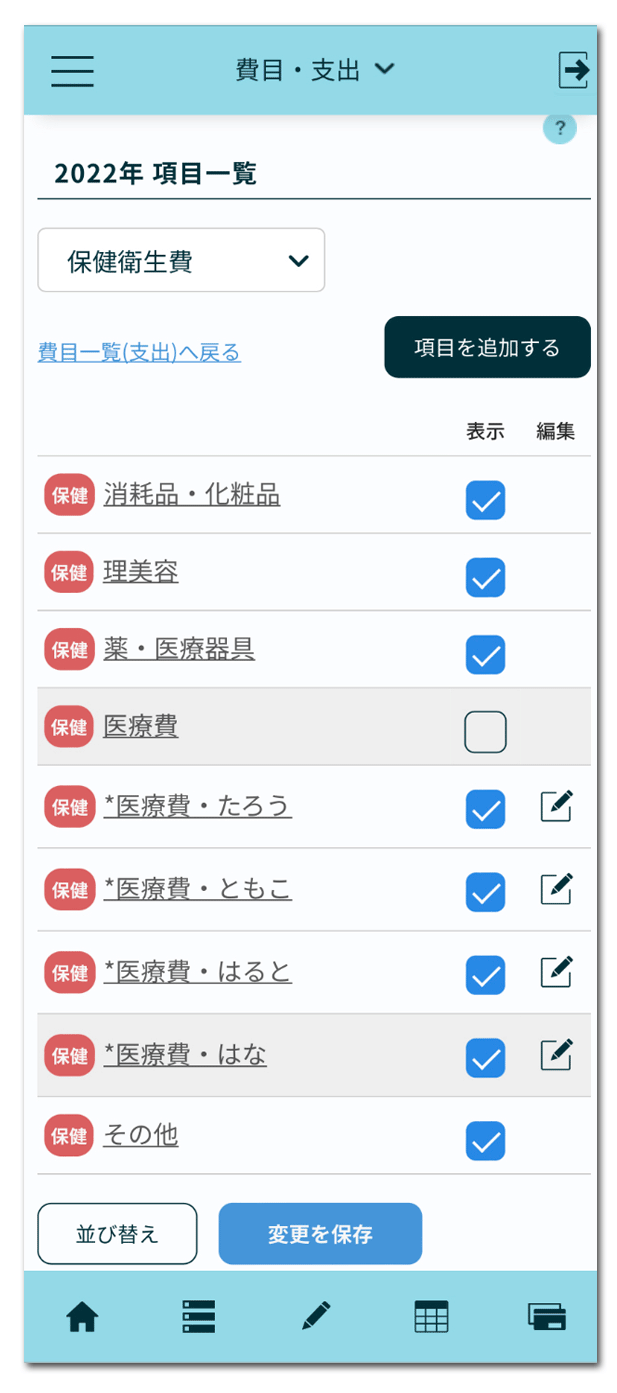Screen dimensions: 617x1393
Task: Uncheck display for 消耗品・化粧品
Action: (485, 500)
